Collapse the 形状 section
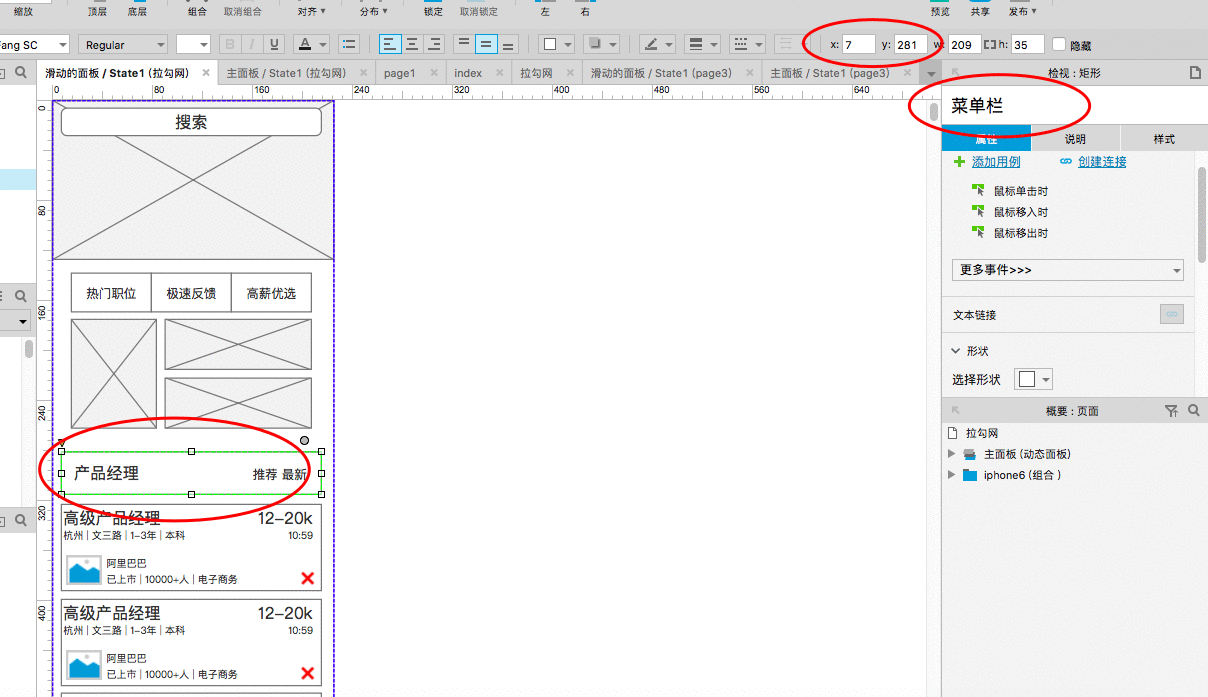 pyautogui.click(x=956, y=351)
